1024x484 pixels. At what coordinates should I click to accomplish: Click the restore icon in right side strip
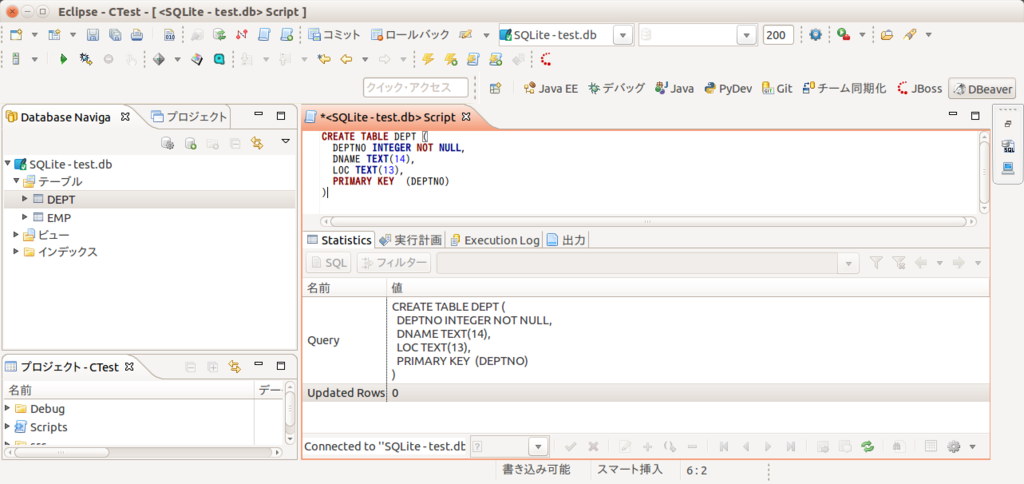[1008, 123]
